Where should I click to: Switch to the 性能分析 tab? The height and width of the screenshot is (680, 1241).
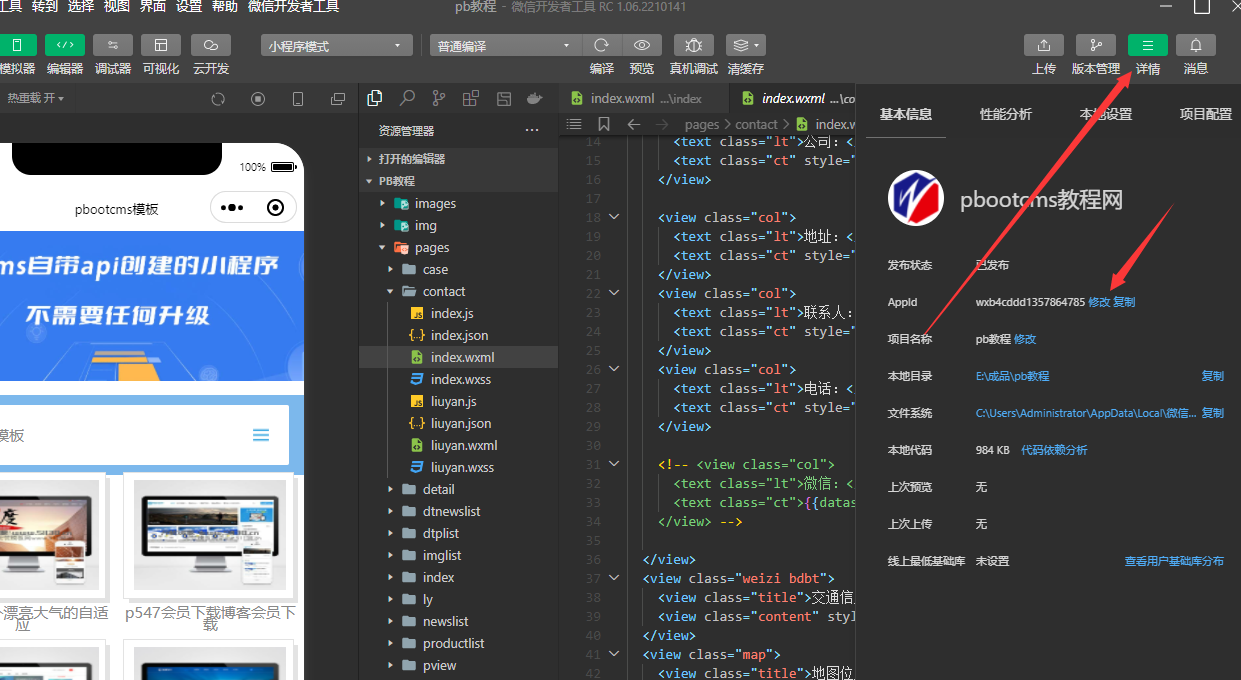[1006, 114]
